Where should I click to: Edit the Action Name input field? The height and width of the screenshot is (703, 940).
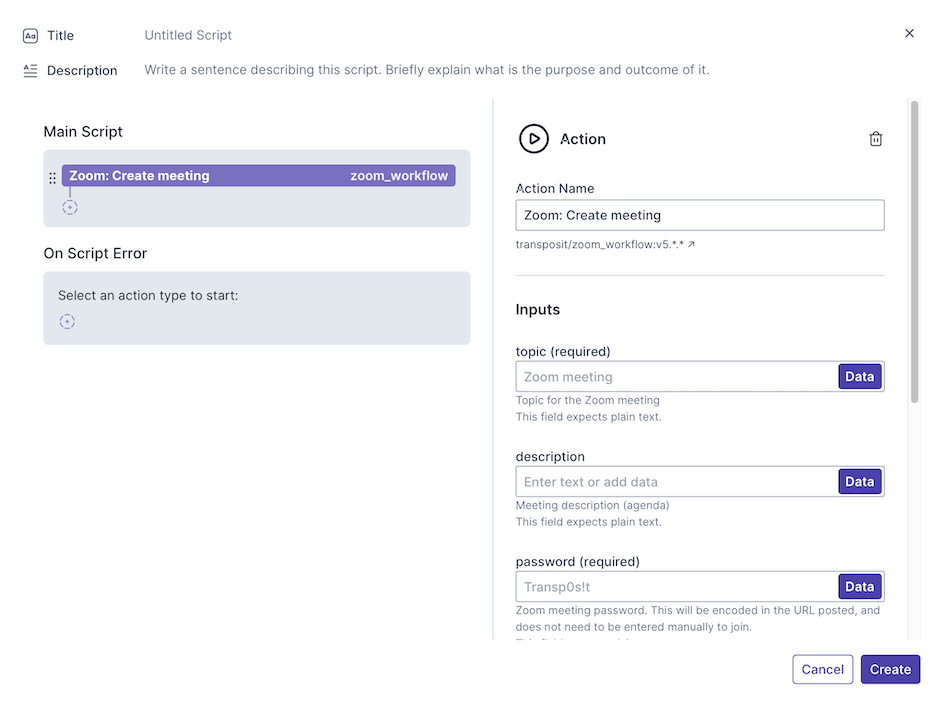coord(699,215)
